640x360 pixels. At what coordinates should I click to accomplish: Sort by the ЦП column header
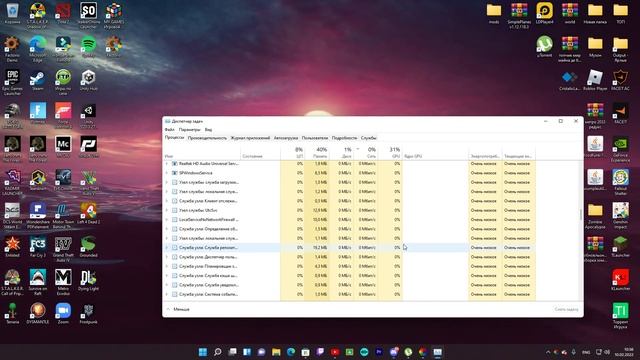click(293, 153)
